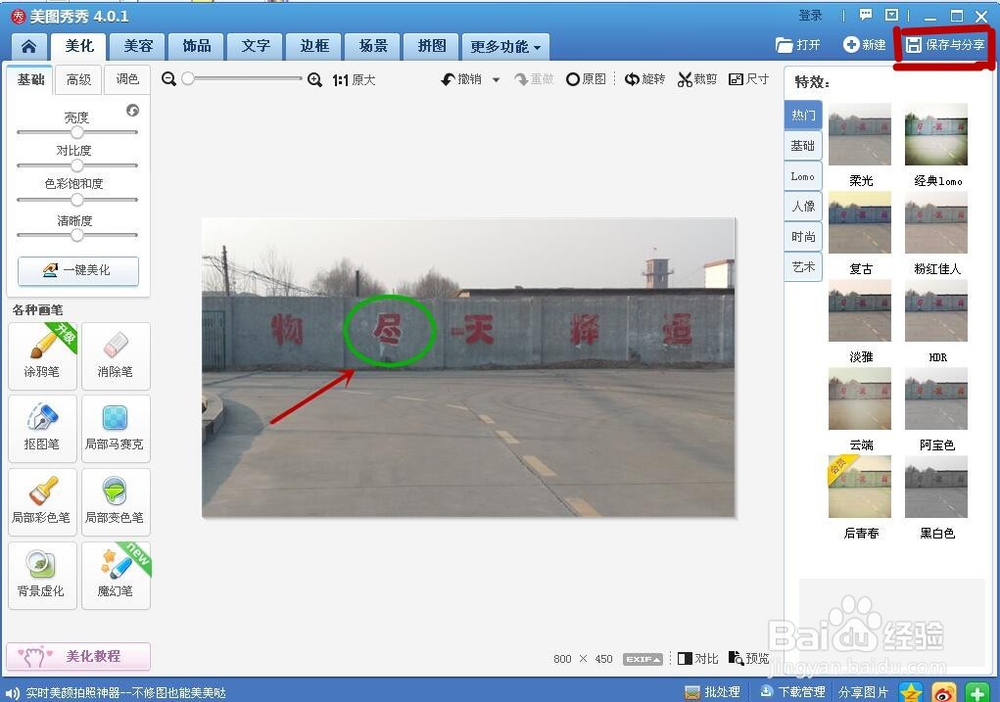Click the 1:1 原大 actual size button
This screenshot has width=1000, height=702.
pyautogui.click(x=354, y=80)
